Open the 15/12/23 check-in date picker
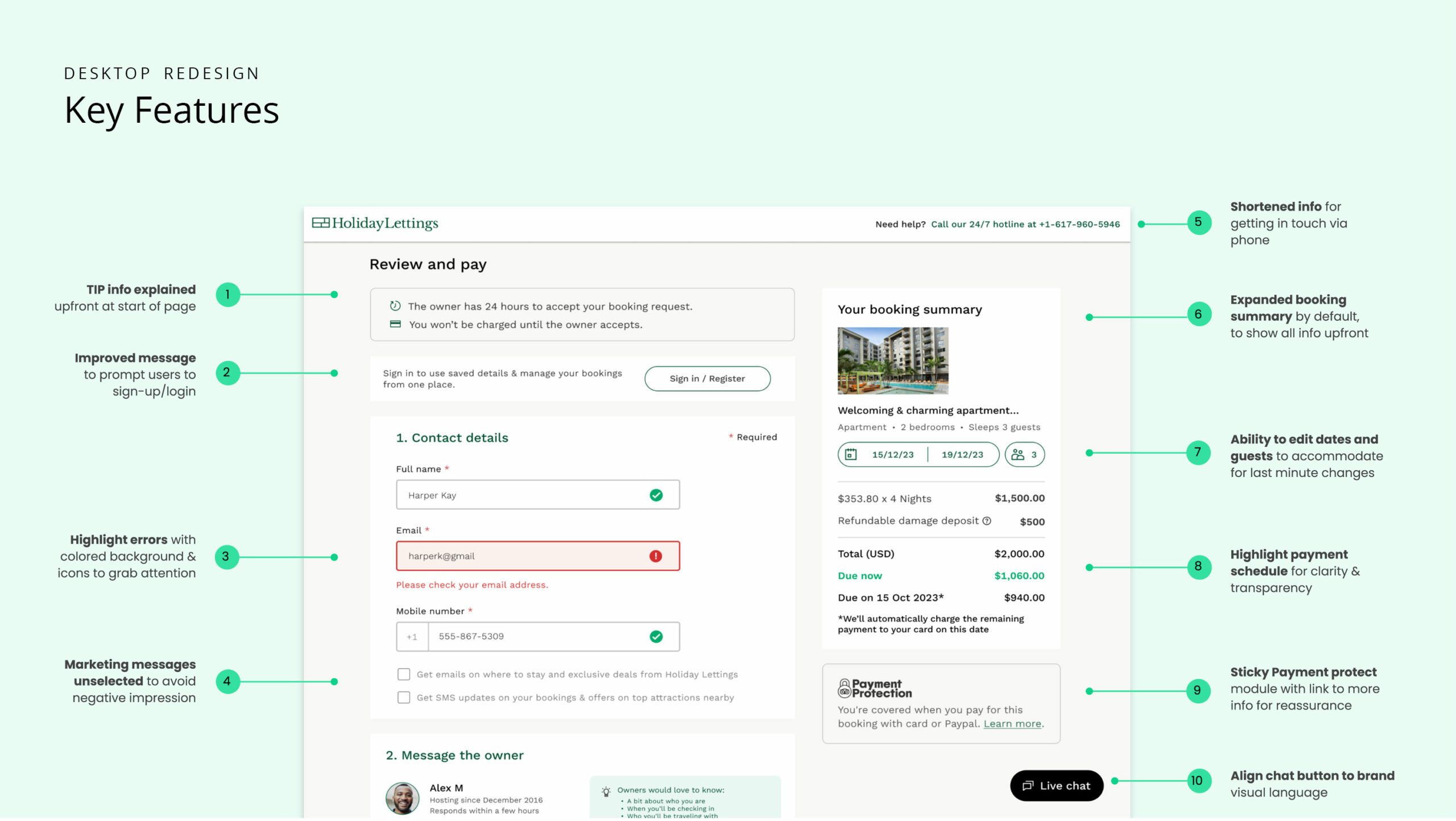The width and height of the screenshot is (1456, 821). [x=892, y=454]
